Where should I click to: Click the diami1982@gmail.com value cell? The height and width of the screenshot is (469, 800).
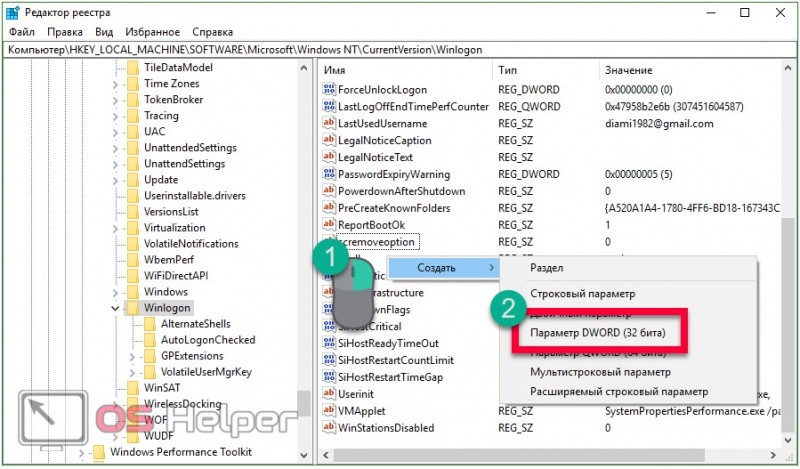659,124
